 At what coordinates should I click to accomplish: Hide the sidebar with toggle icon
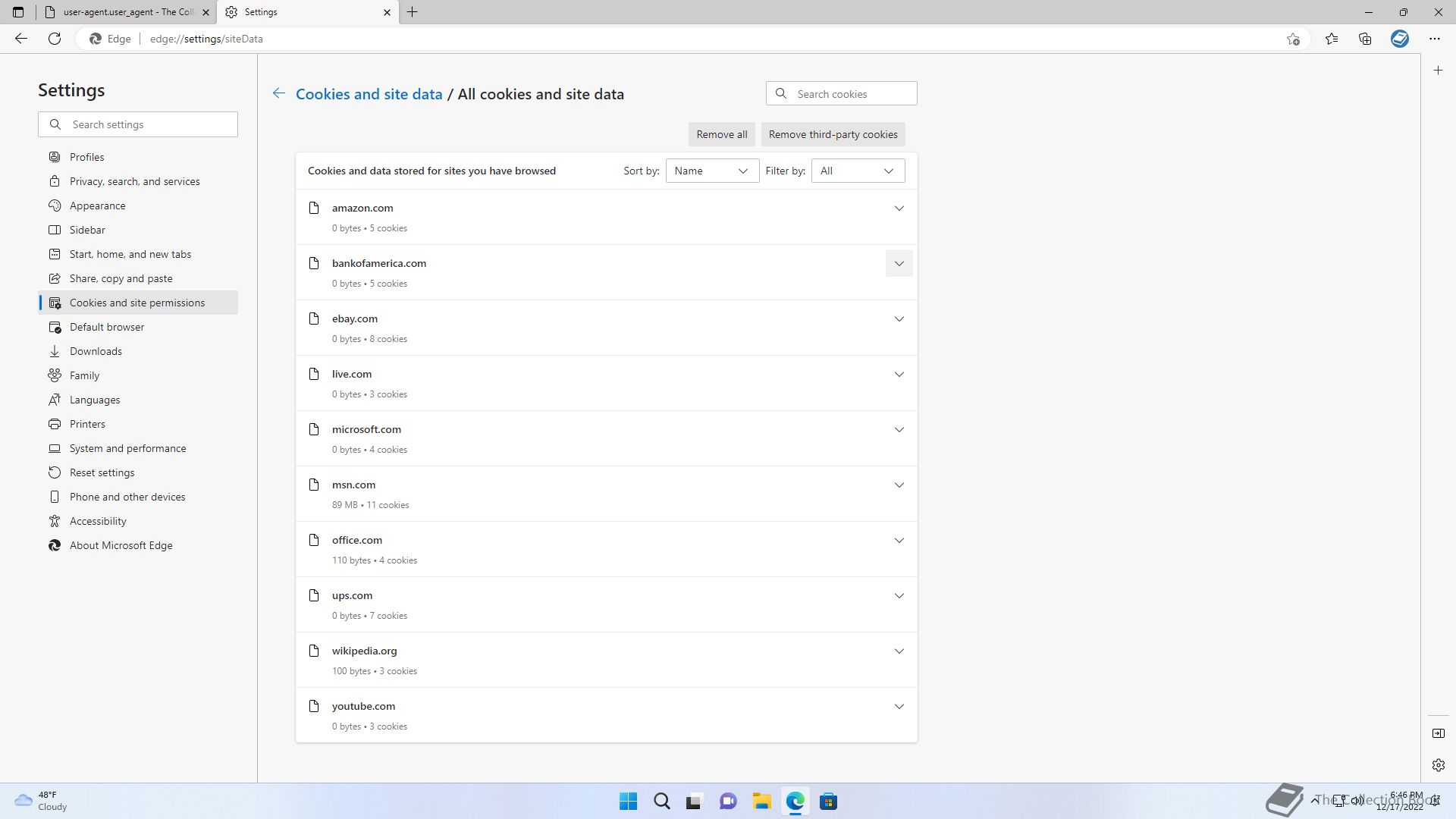tap(1439, 733)
